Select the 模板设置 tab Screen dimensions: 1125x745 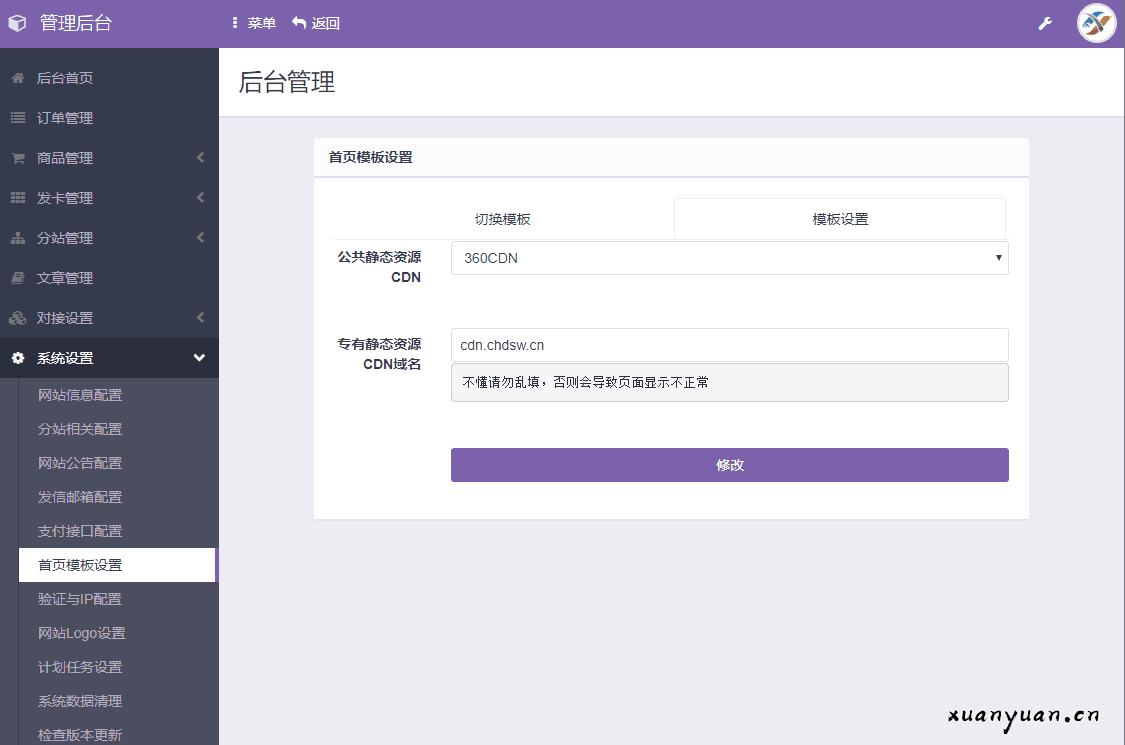point(840,218)
